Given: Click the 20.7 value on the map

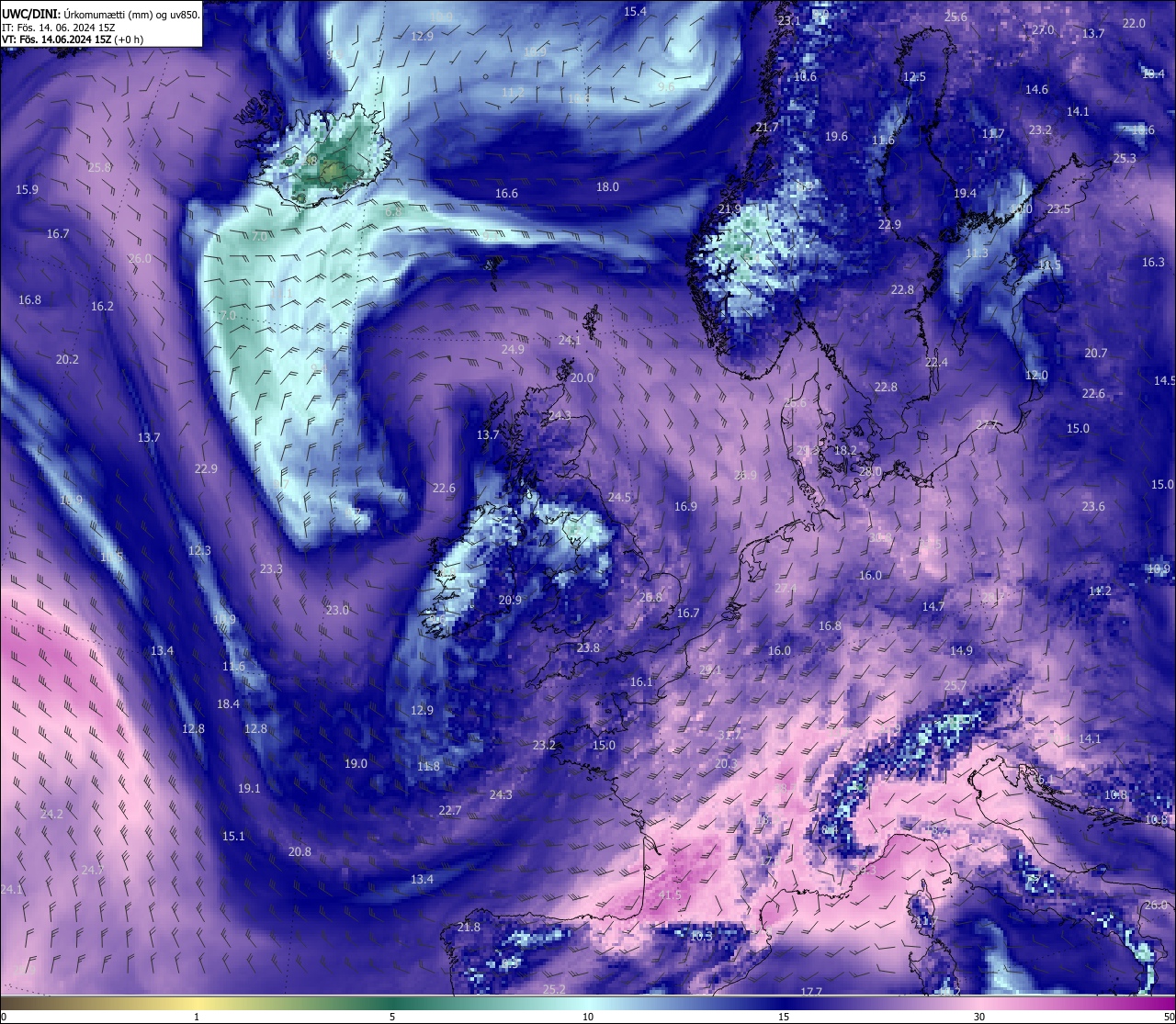Looking at the screenshot, I should tap(1095, 353).
